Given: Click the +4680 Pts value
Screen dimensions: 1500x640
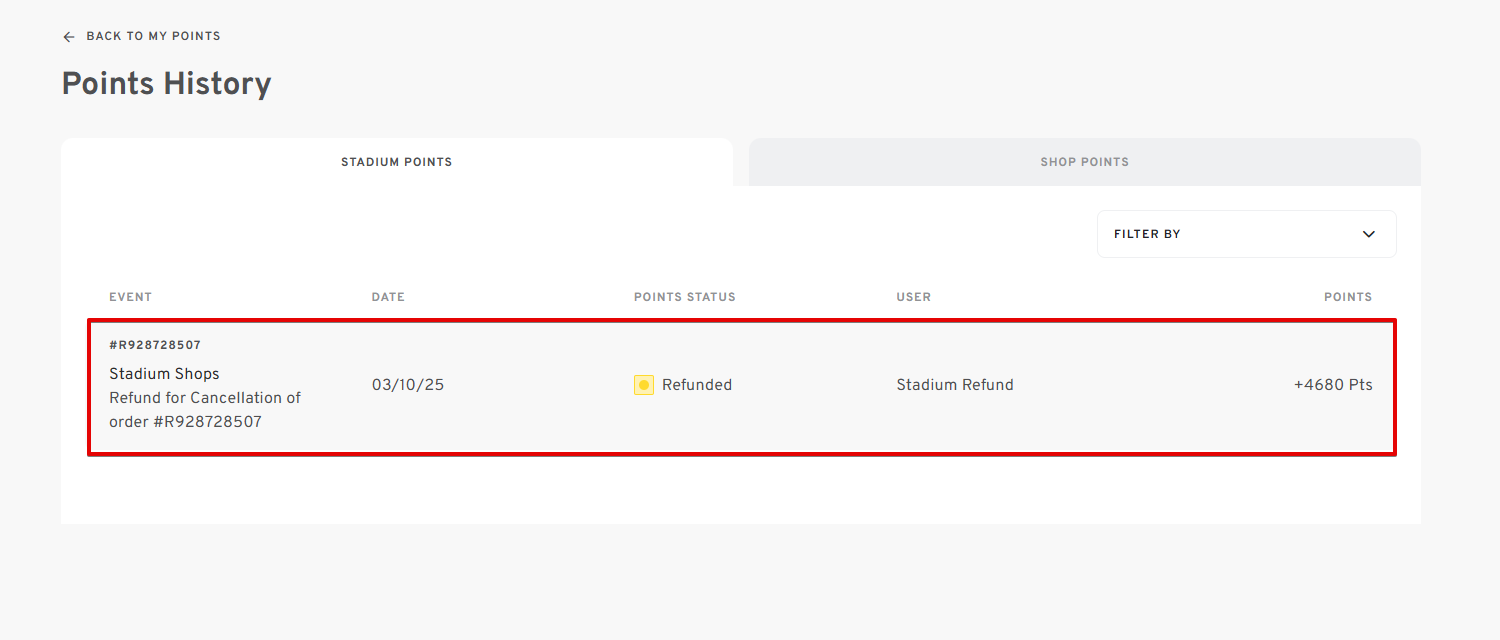Looking at the screenshot, I should click(x=1332, y=385).
